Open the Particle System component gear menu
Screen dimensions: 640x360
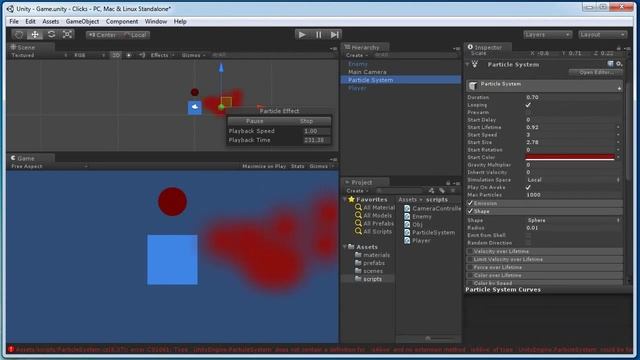619,64
